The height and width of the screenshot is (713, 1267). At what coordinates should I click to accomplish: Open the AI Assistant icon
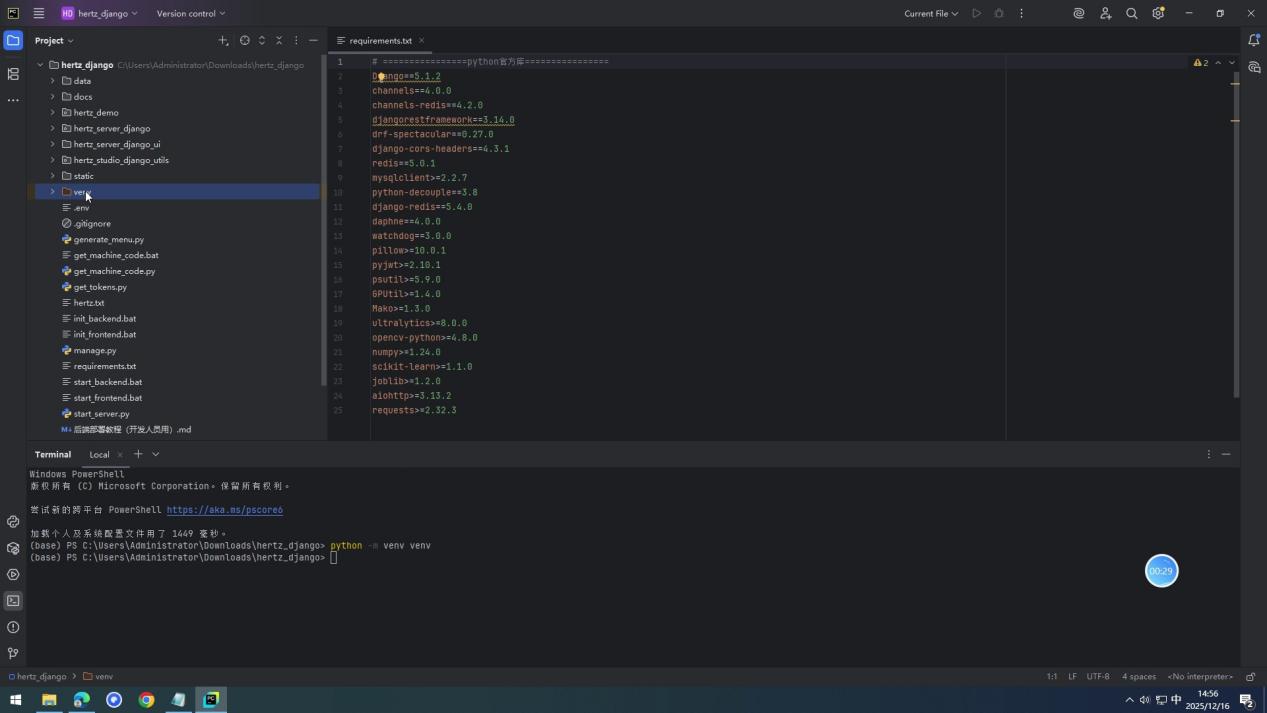tap(1078, 13)
